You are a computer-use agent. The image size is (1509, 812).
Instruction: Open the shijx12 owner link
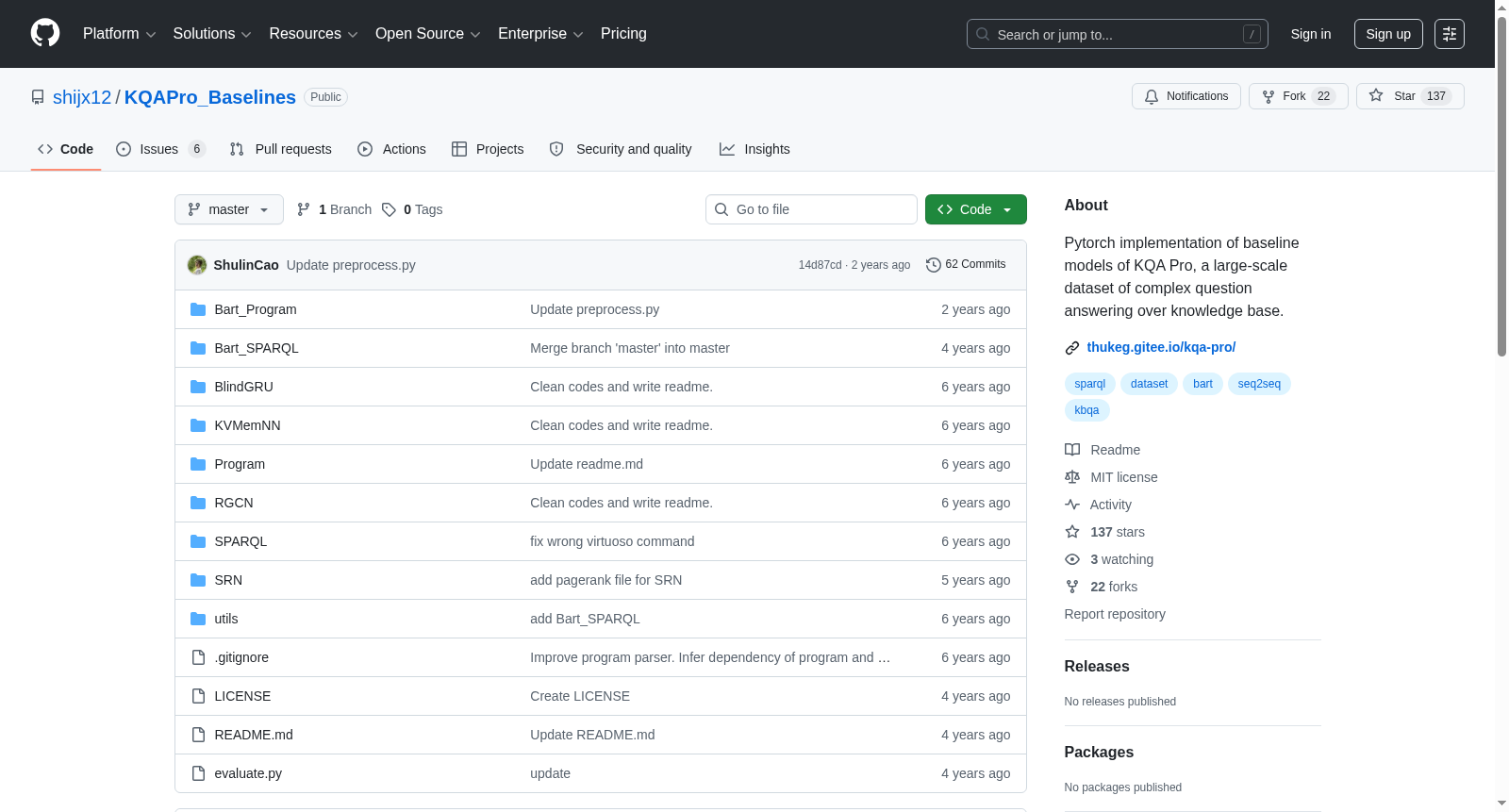pos(82,97)
